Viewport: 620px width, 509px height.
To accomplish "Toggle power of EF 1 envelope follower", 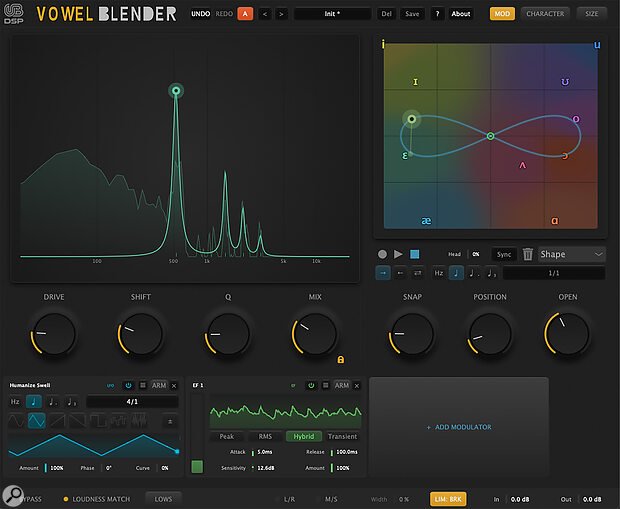I will tap(311, 385).
